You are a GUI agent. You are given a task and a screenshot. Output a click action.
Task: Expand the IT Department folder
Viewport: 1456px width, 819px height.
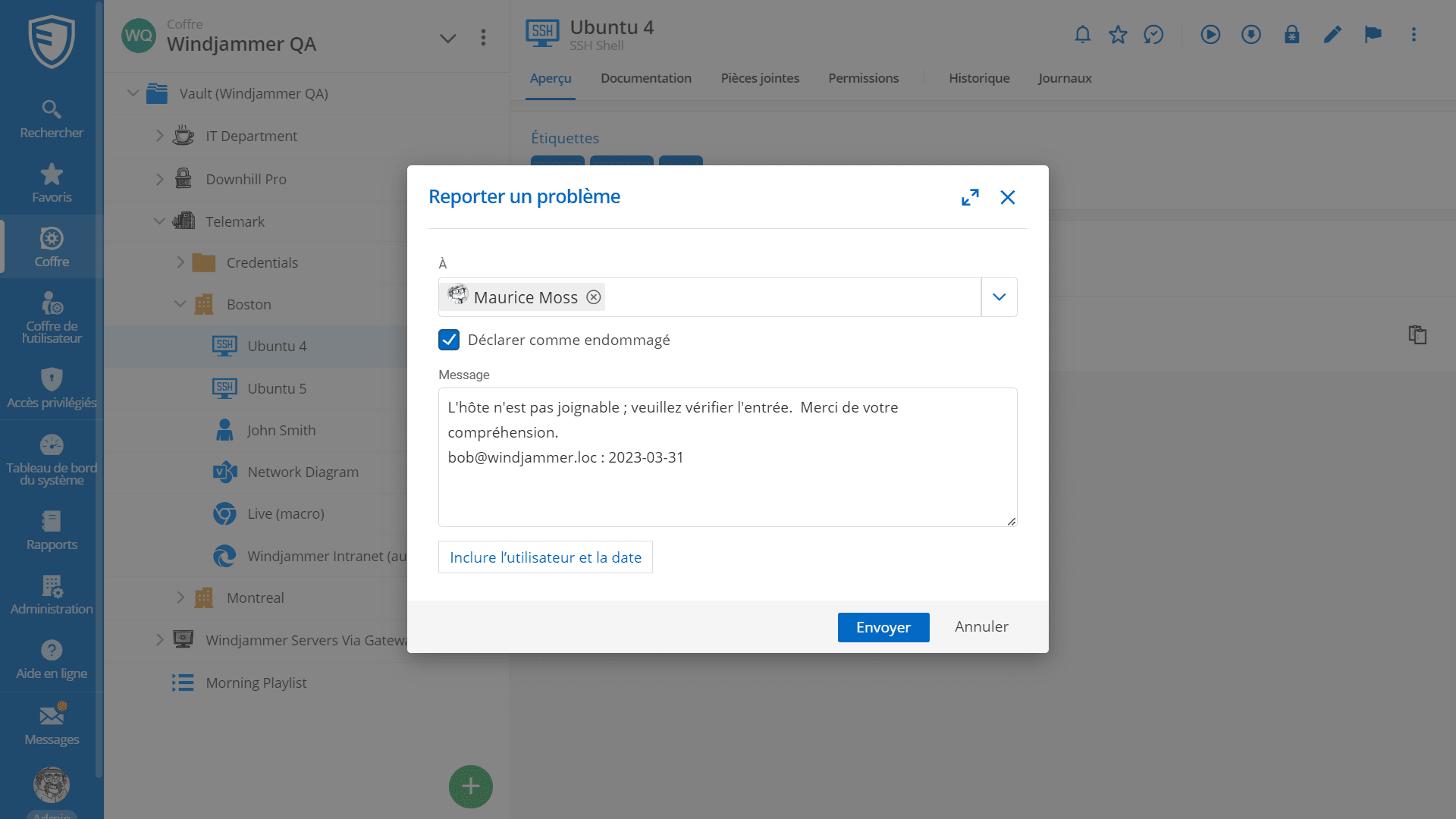(x=159, y=136)
